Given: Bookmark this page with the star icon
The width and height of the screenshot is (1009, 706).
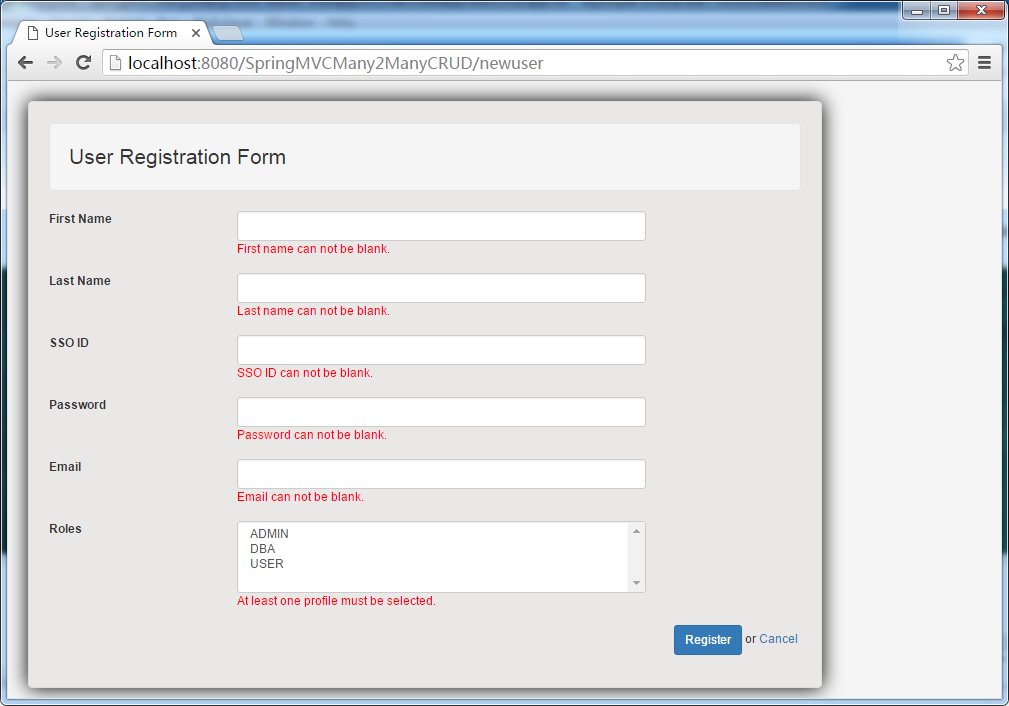Looking at the screenshot, I should [x=955, y=62].
